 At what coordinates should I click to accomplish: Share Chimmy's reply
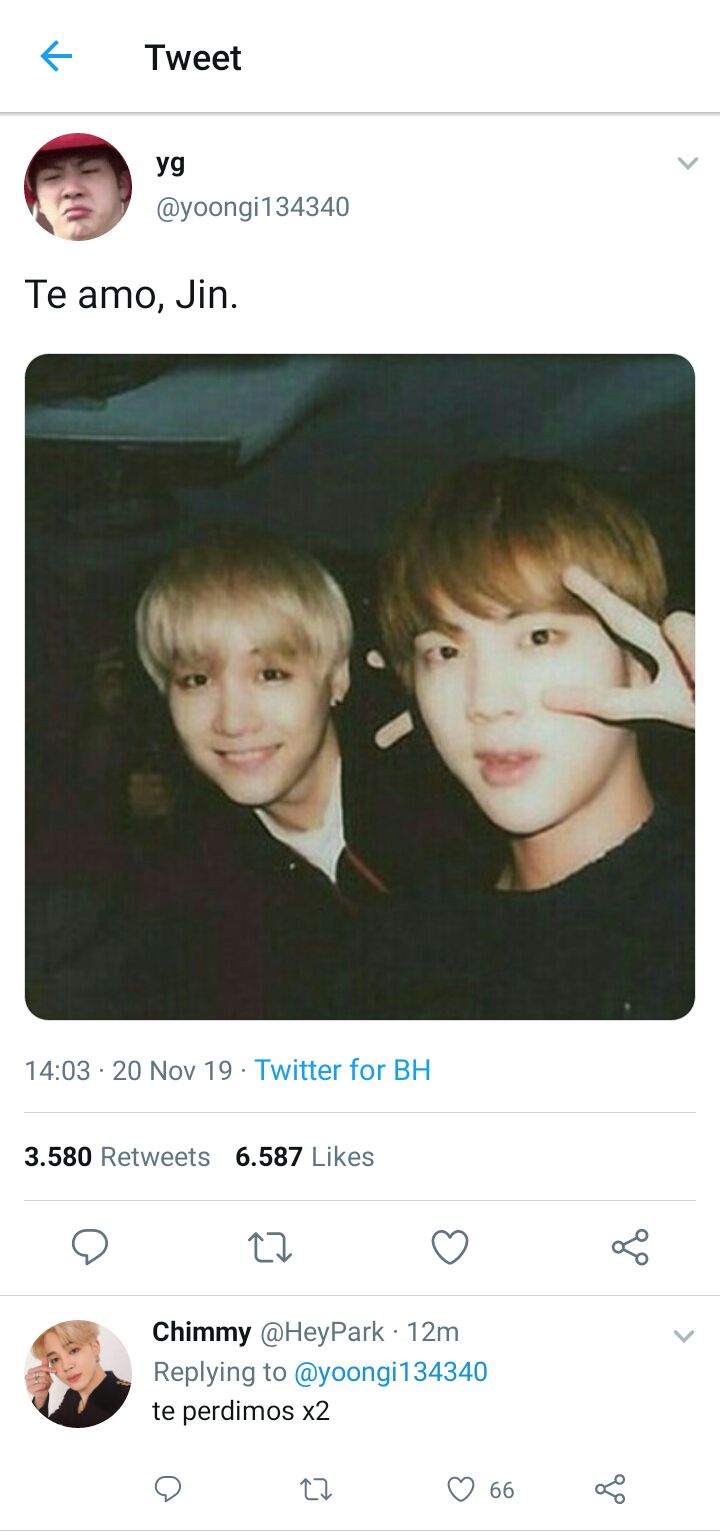[610, 1490]
